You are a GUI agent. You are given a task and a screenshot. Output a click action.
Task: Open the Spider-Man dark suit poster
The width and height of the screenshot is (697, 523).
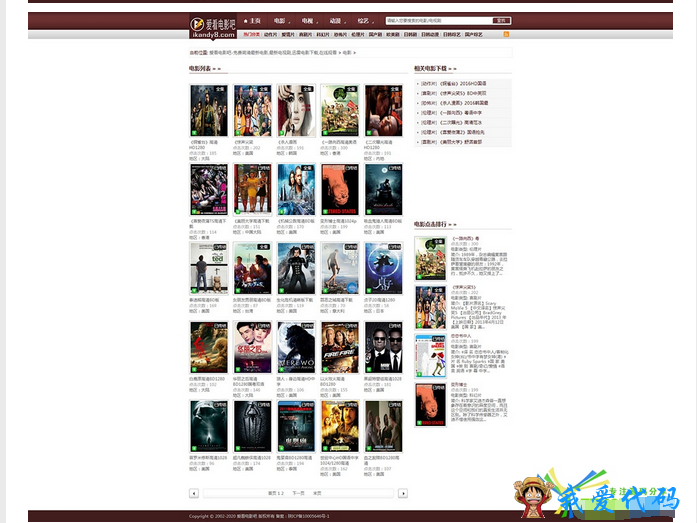pyautogui.click(x=252, y=426)
